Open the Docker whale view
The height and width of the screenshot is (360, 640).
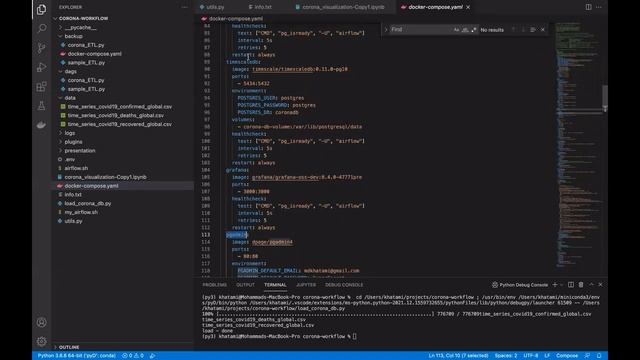tap(41, 125)
